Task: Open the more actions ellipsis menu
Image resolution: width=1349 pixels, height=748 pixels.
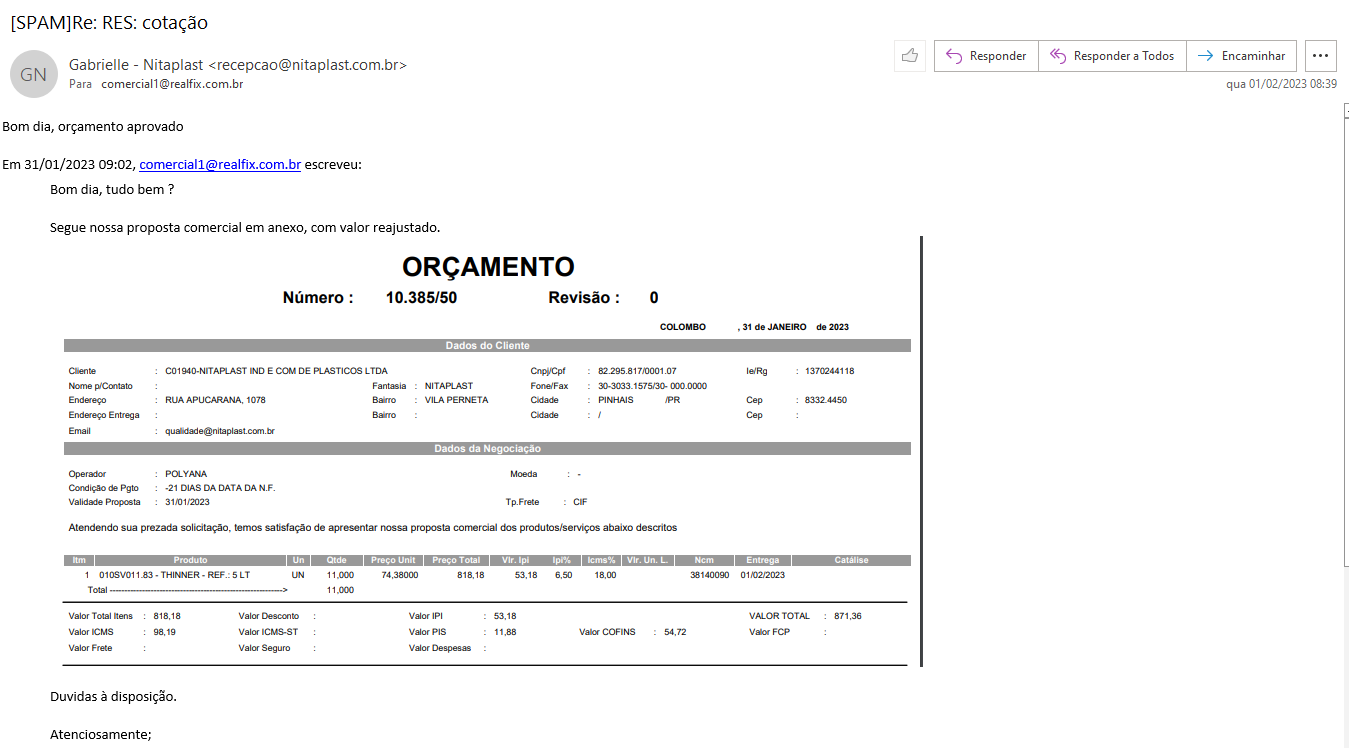Action: click(1321, 56)
